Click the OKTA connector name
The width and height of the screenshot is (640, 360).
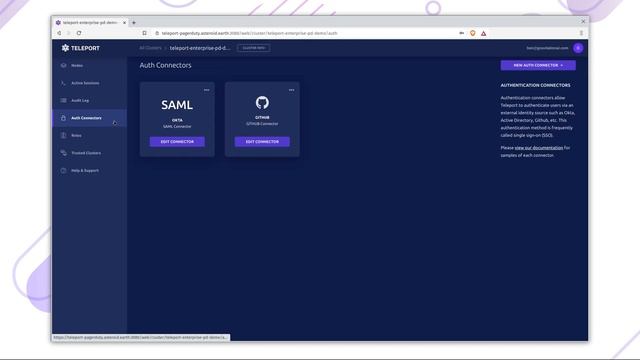[177, 120]
